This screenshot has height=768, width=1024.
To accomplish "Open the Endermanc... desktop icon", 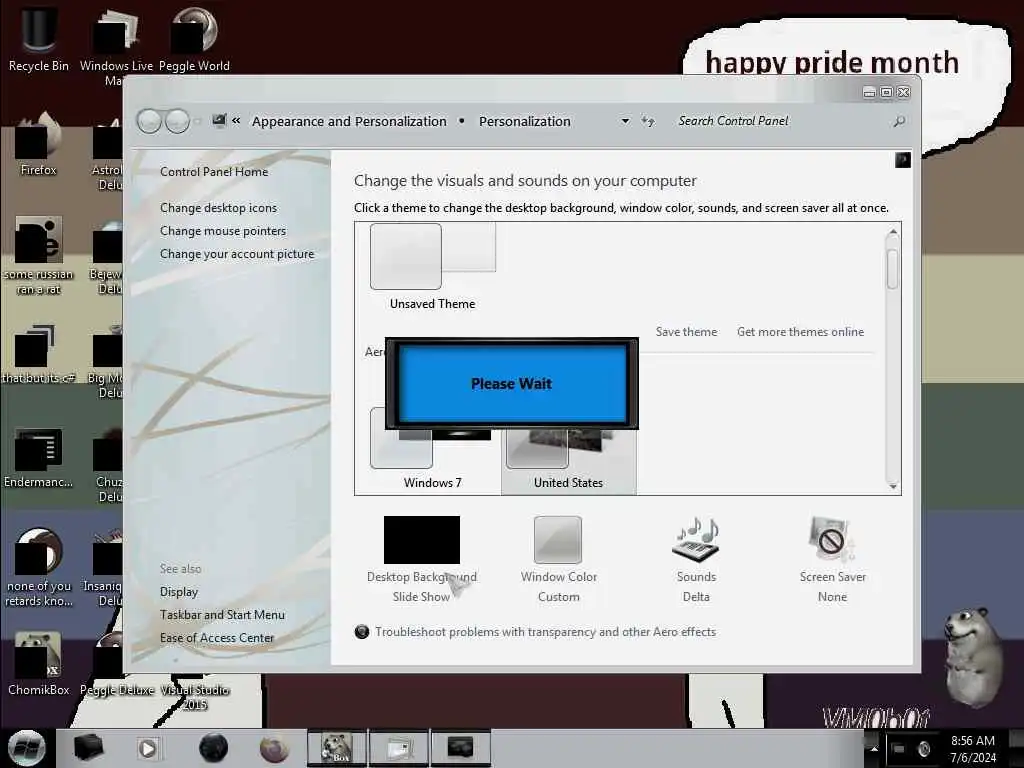I will point(39,457).
